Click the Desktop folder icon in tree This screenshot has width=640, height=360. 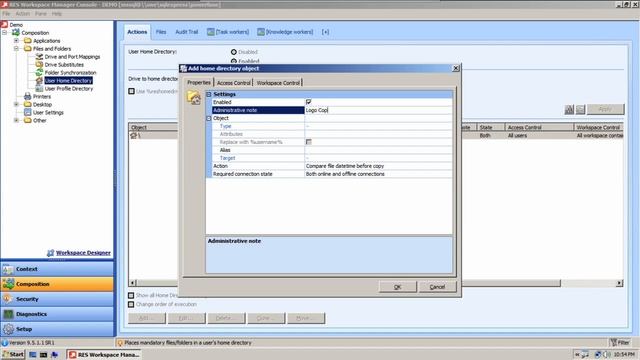click(x=27, y=104)
